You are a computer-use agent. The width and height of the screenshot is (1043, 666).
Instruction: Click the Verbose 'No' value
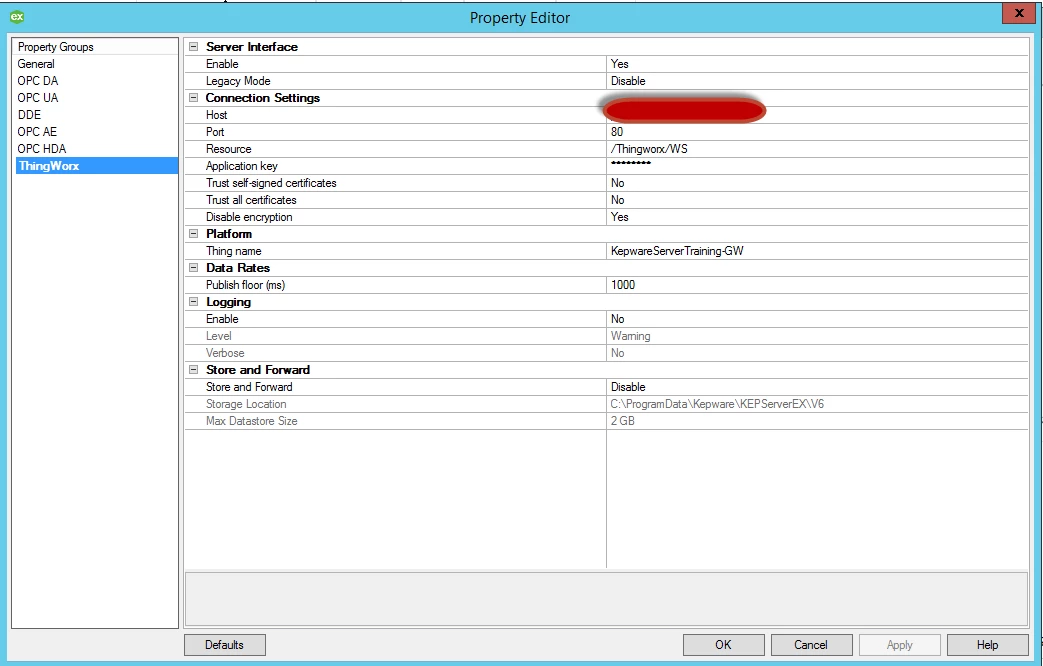pyautogui.click(x=818, y=353)
